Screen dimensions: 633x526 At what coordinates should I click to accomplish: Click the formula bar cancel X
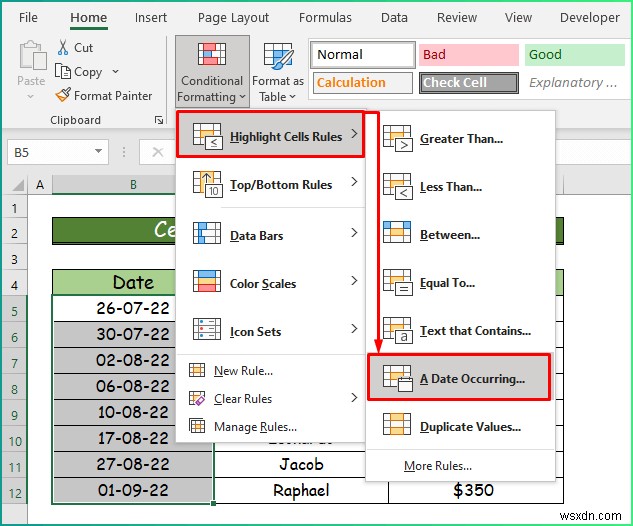pos(157,152)
